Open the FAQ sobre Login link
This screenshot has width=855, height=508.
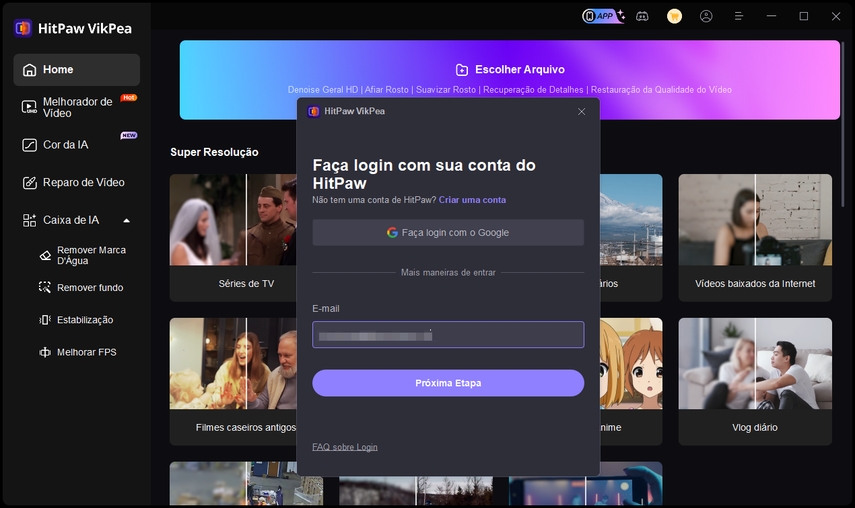tap(344, 447)
